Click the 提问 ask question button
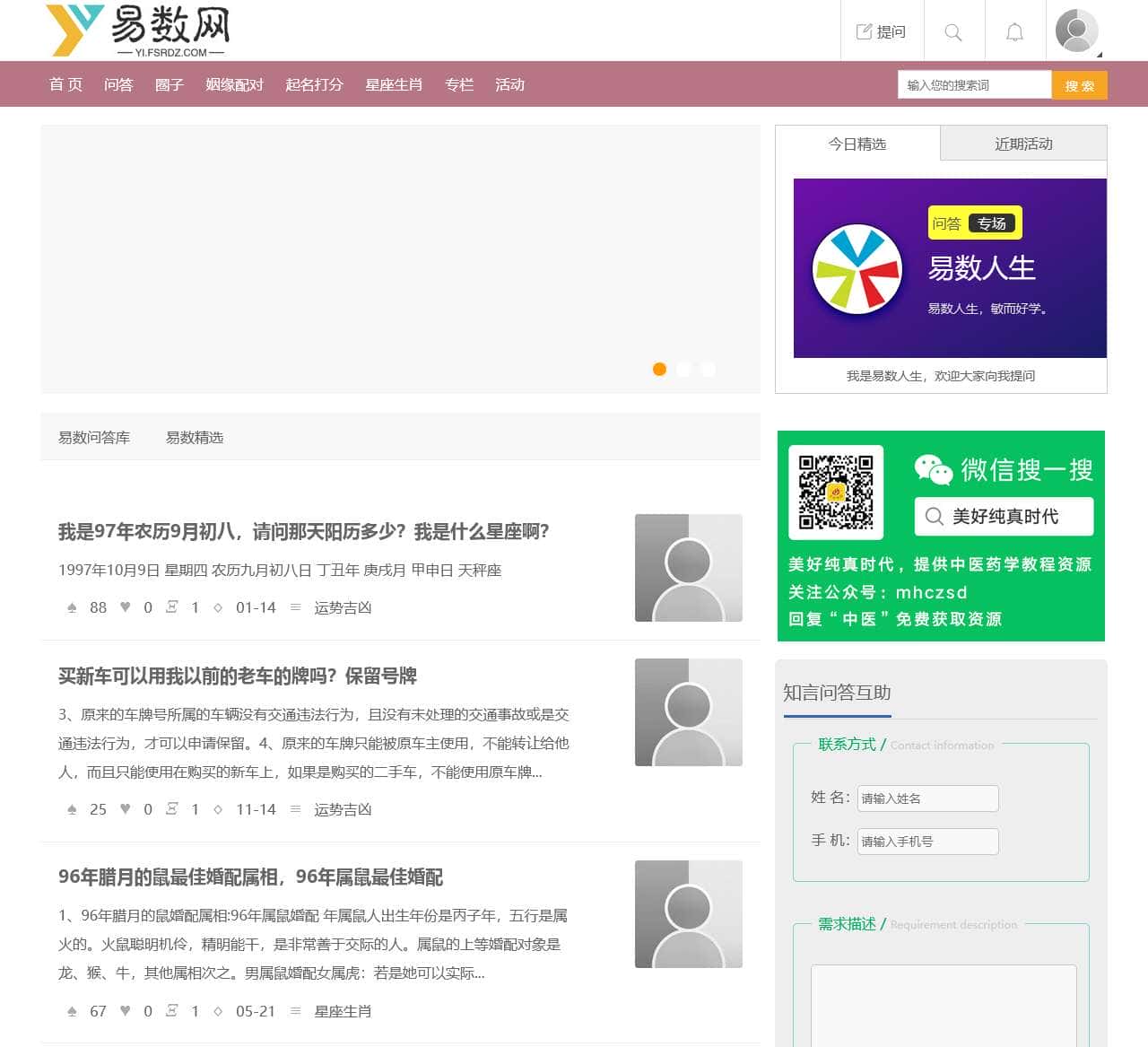 coord(881,32)
